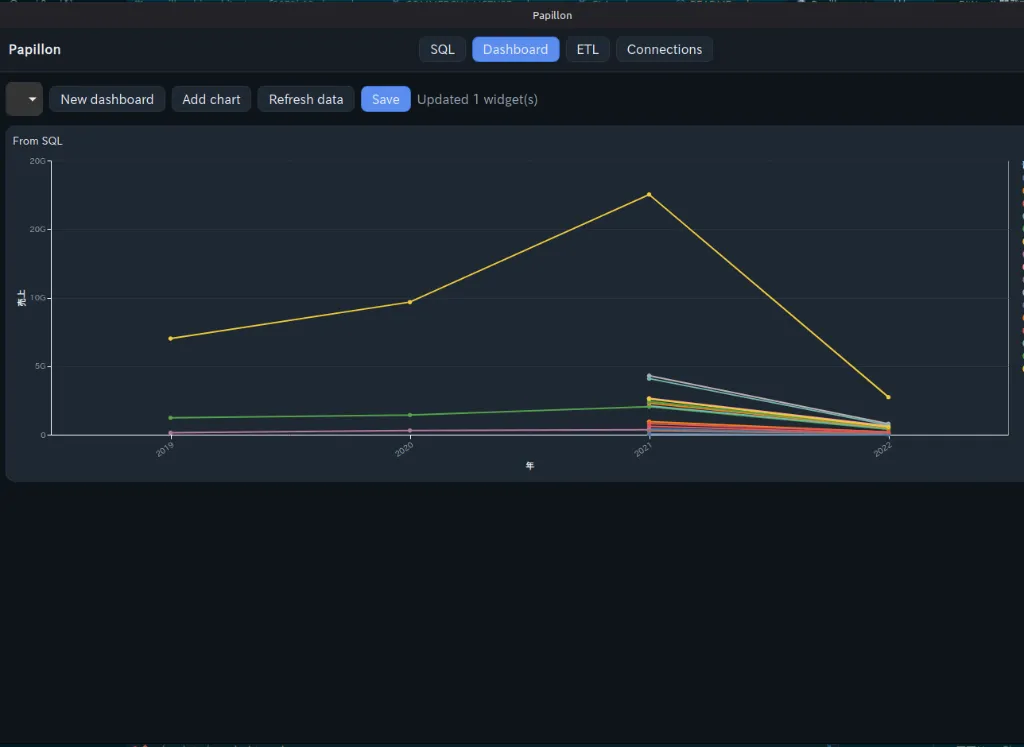Viewport: 1024px width, 747px height.
Task: Click the green line's 2019 data point
Action: point(170,418)
